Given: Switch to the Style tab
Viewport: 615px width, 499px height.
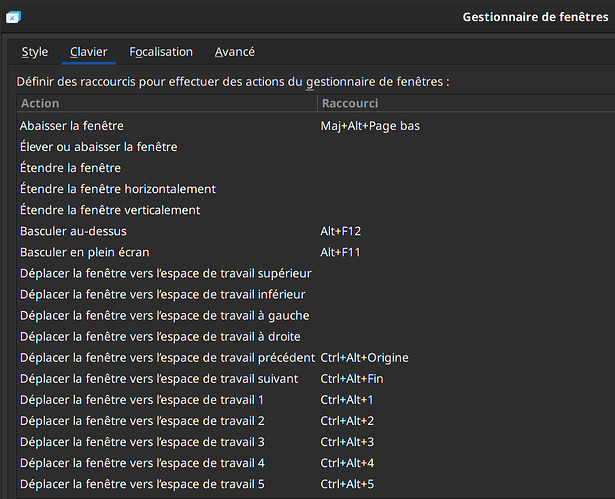Looking at the screenshot, I should [x=35, y=52].
